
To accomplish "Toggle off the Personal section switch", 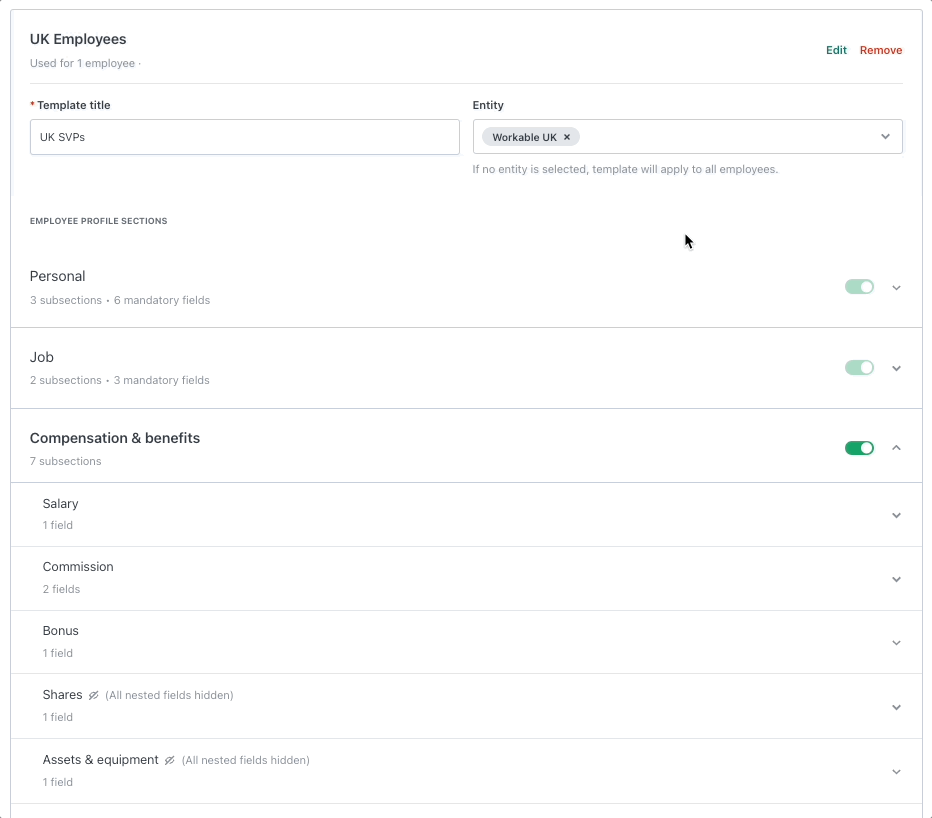I will point(859,287).
